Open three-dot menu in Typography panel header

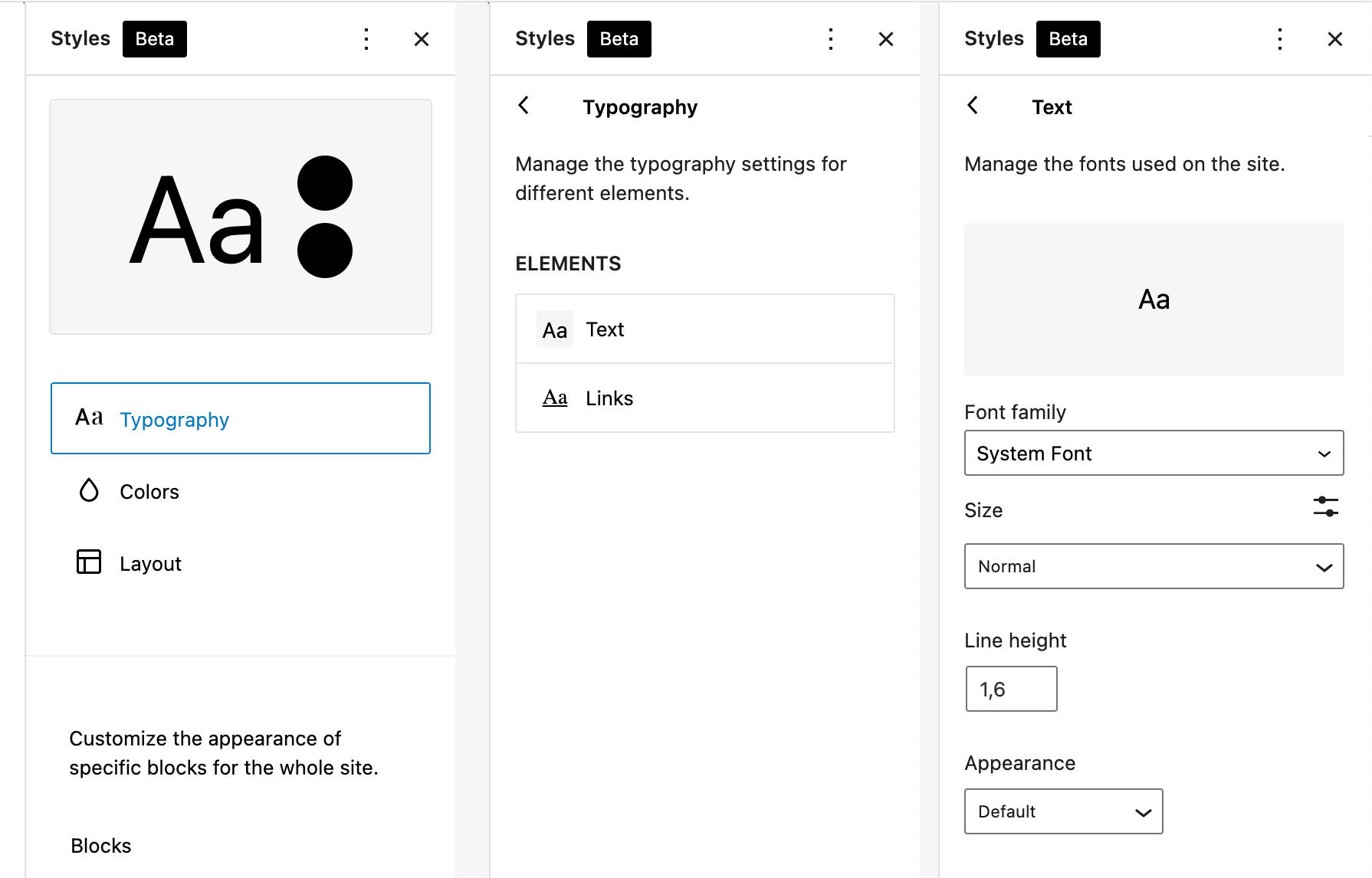(x=831, y=39)
